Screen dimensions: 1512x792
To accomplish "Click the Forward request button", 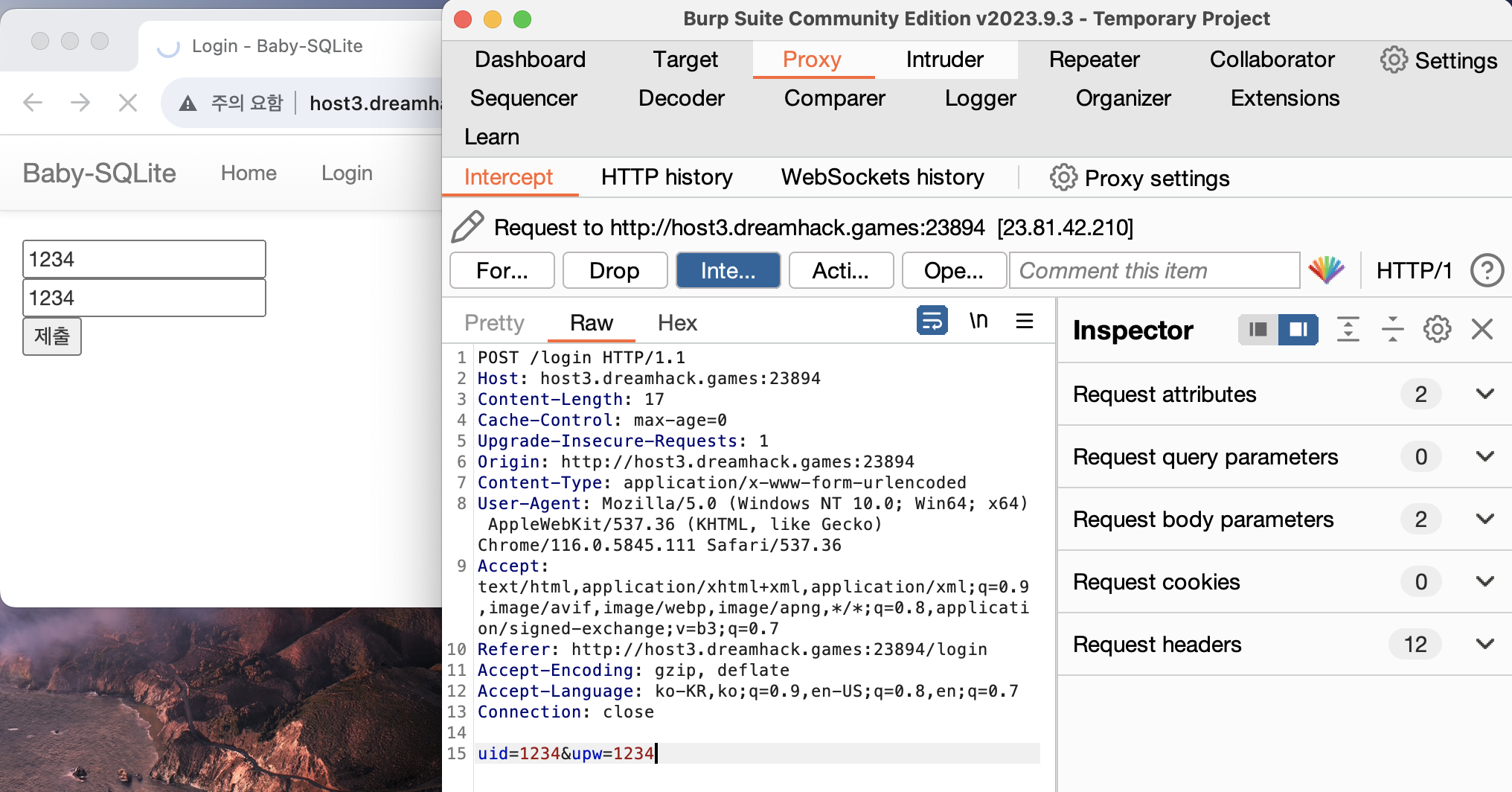I will coord(502,270).
